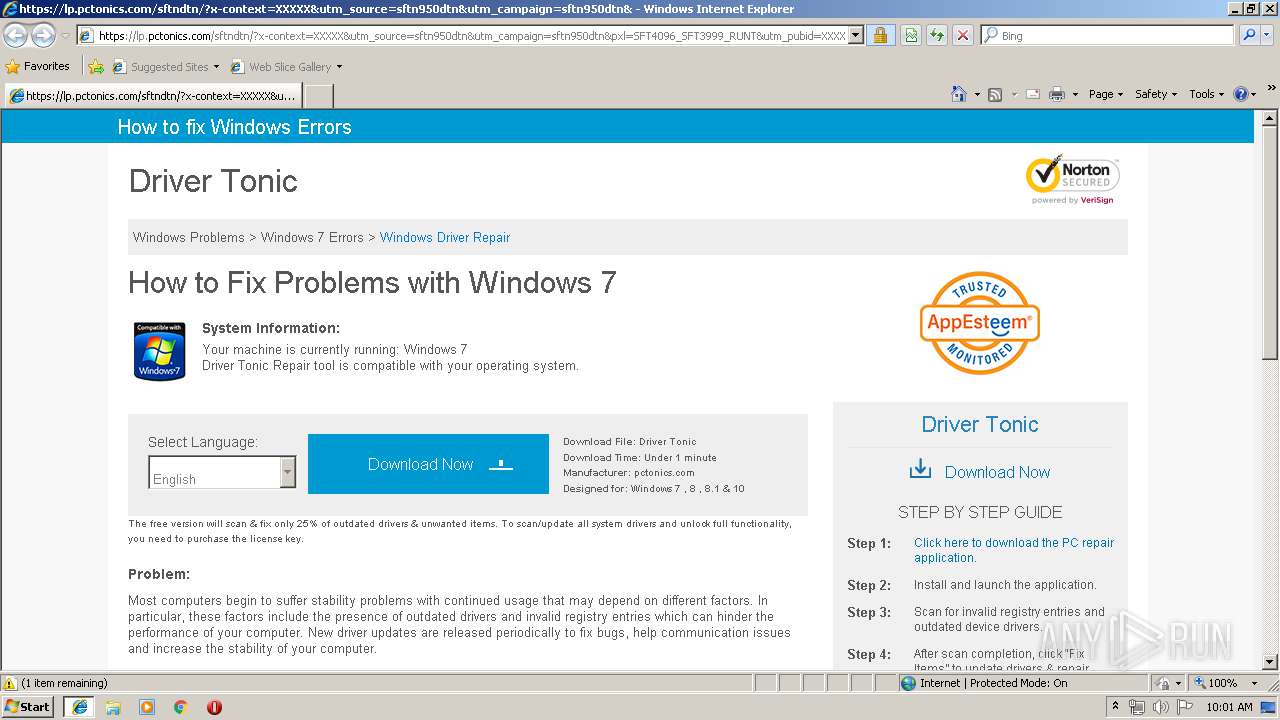Viewport: 1280px width, 720px height.
Task: Click sidebar Driver Tonic heading link
Action: (x=980, y=424)
